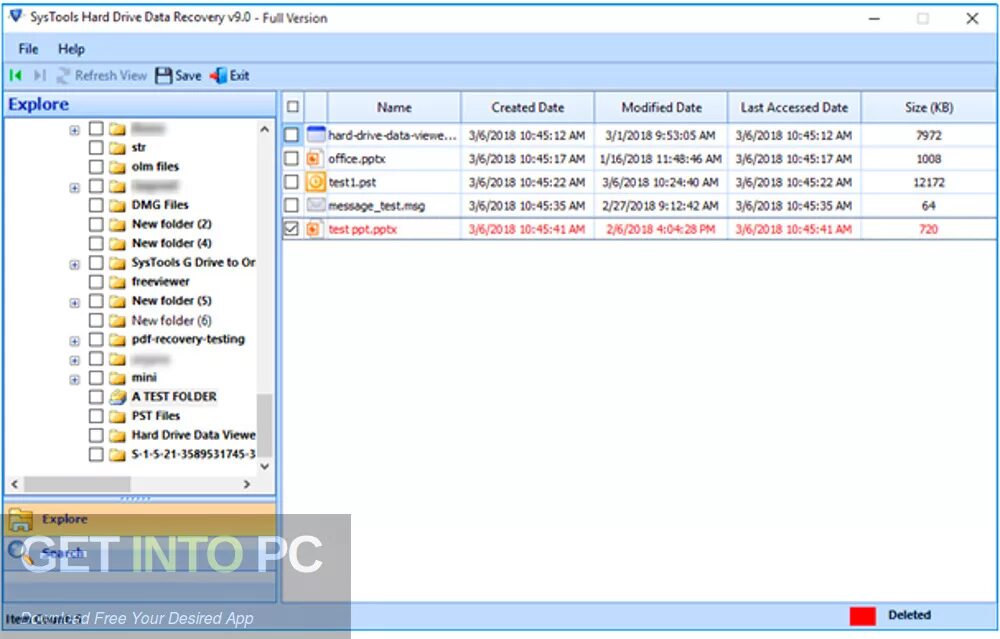The height and width of the screenshot is (639, 1000).
Task: Click the Hard Drive Data Viewer folder icon
Action: 117,435
